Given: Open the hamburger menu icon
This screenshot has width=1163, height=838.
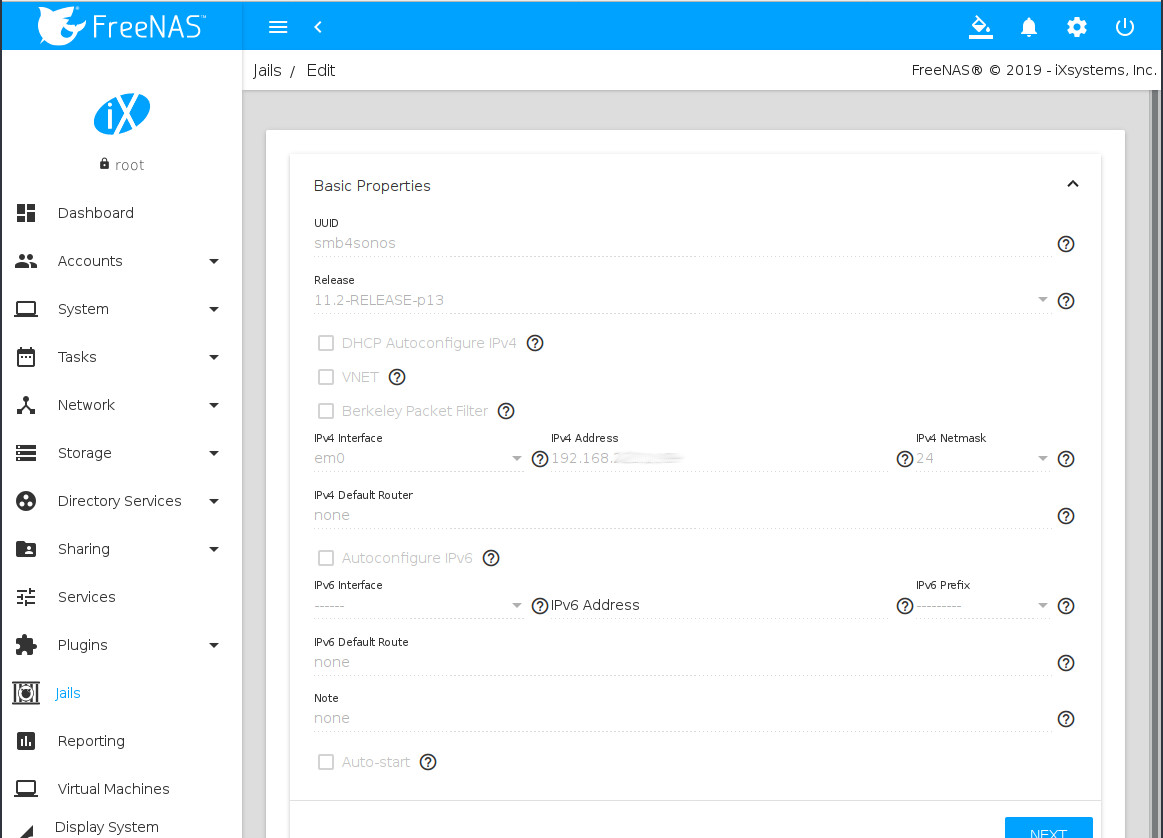Looking at the screenshot, I should click(278, 27).
